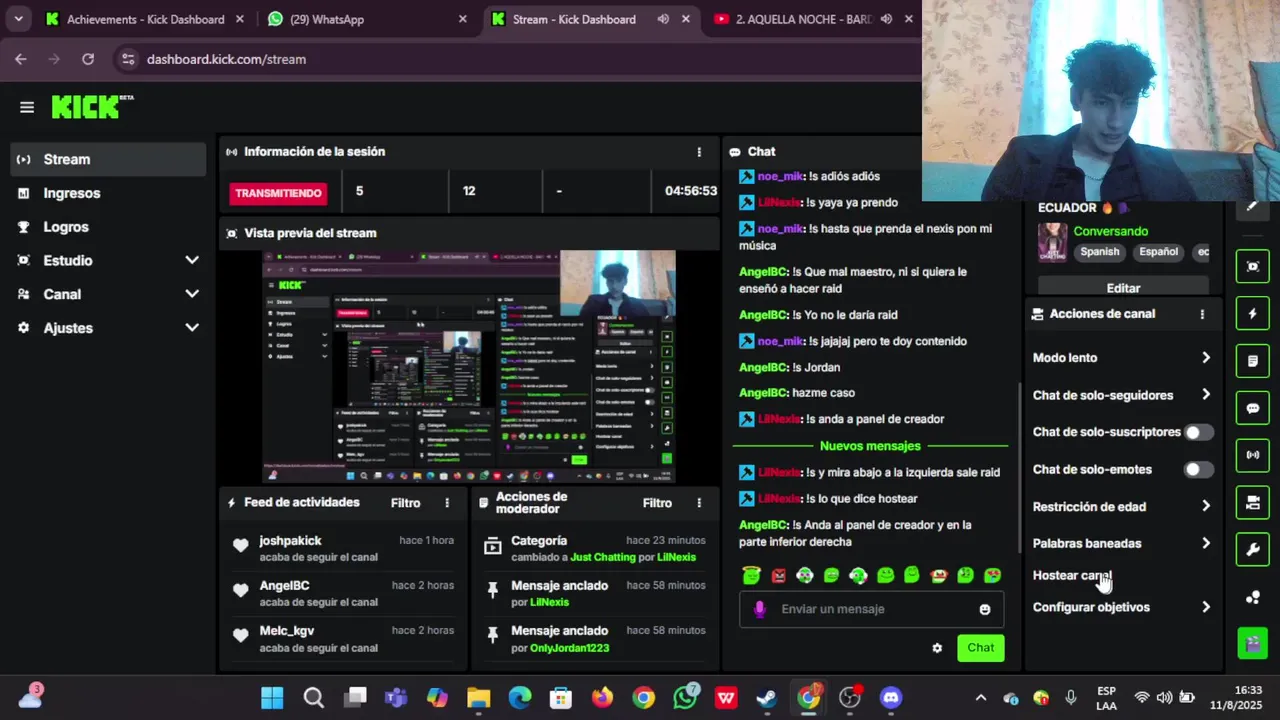Expand the Canal sidebar section
1280x720 pixels.
pos(192,294)
